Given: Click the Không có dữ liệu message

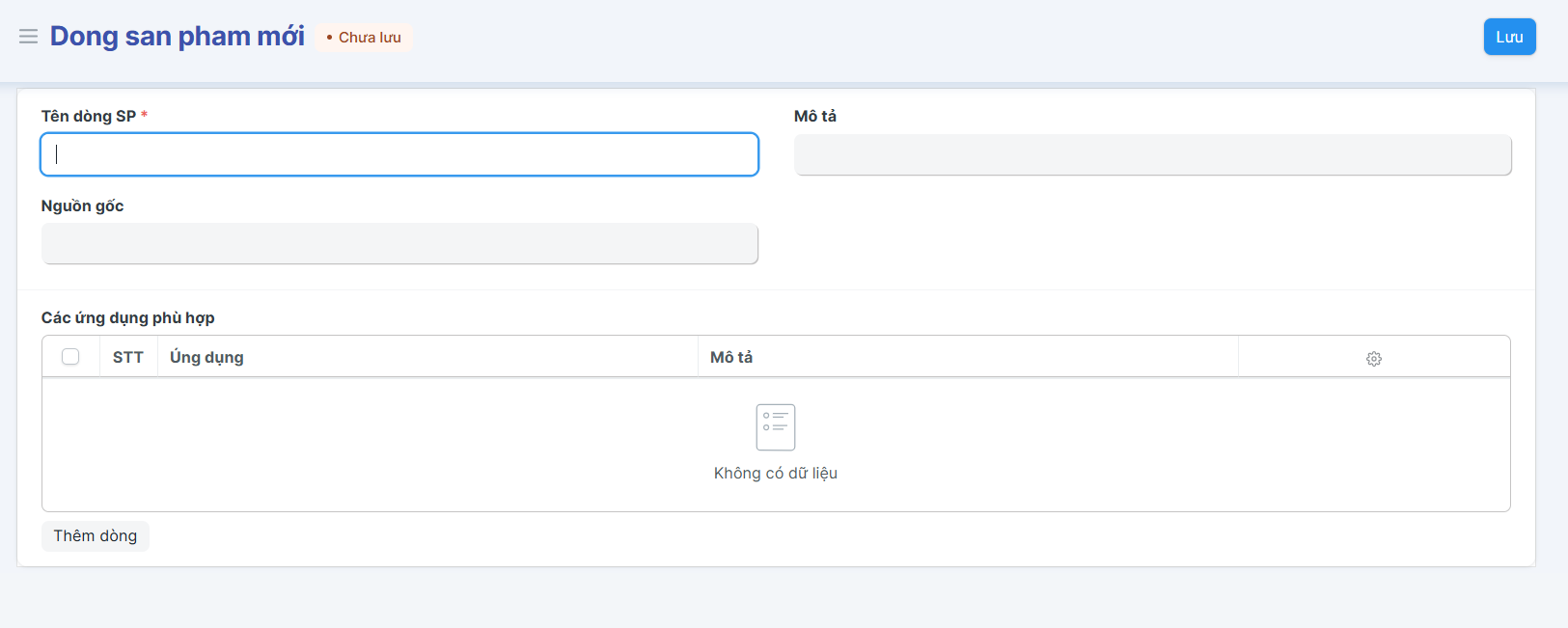Looking at the screenshot, I should pos(775,473).
